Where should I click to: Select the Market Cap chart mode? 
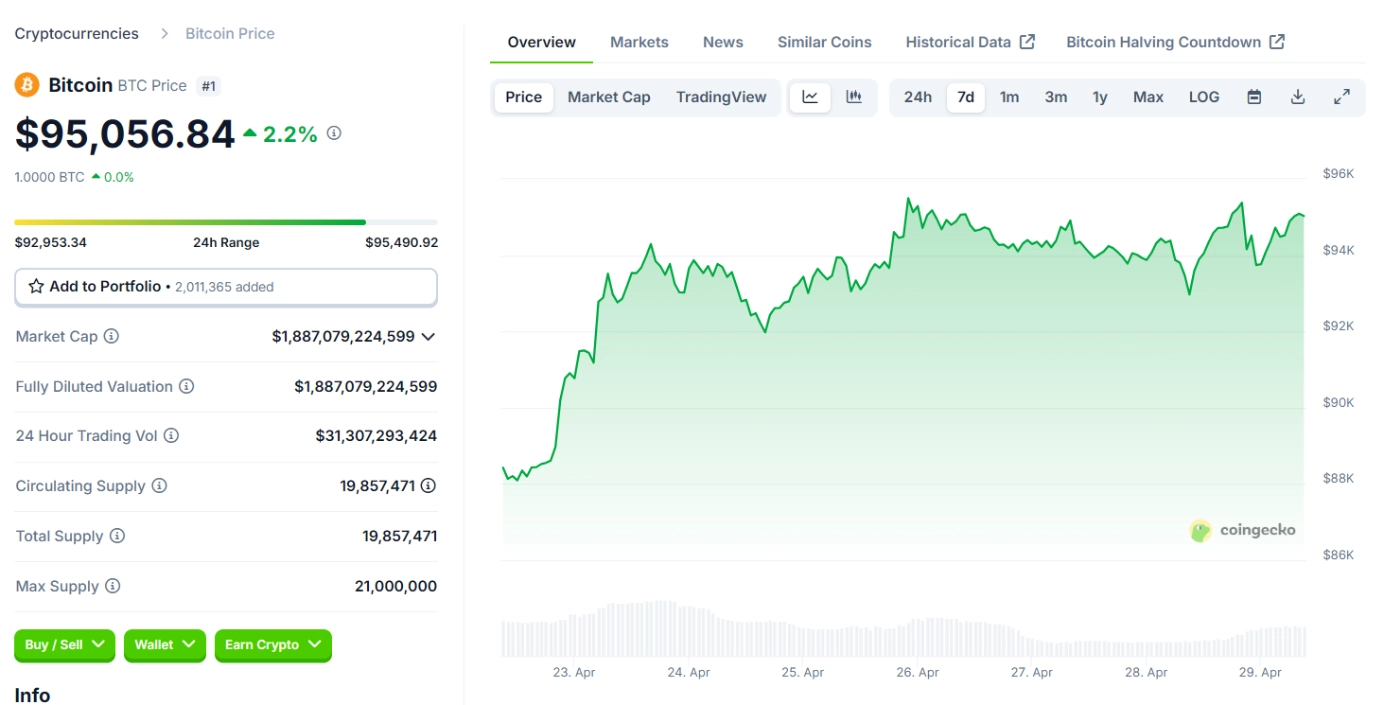click(609, 97)
